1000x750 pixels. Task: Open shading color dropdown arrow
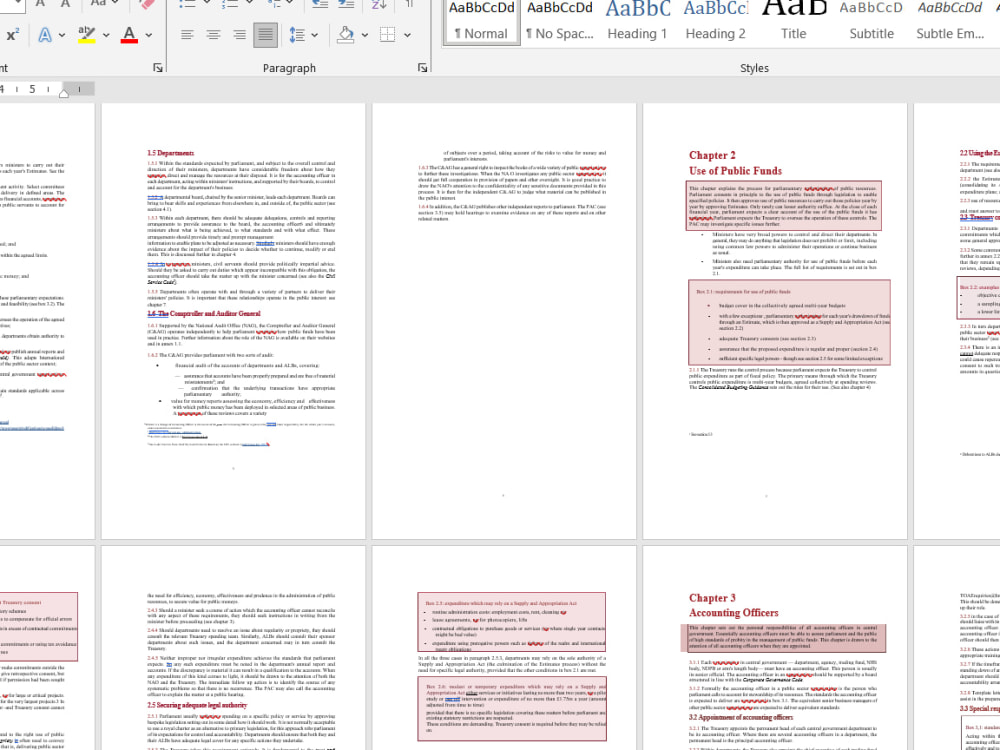tap(364, 35)
